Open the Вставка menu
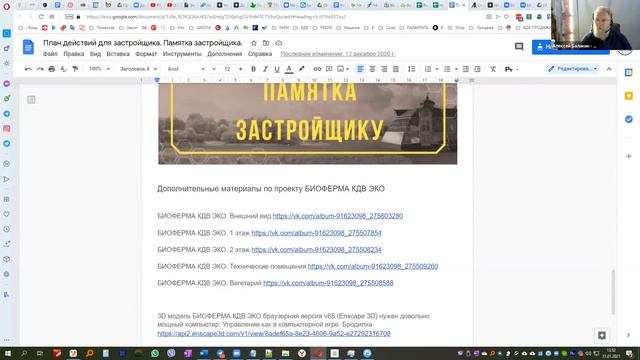Viewport: 640px width, 360px height. point(118,54)
